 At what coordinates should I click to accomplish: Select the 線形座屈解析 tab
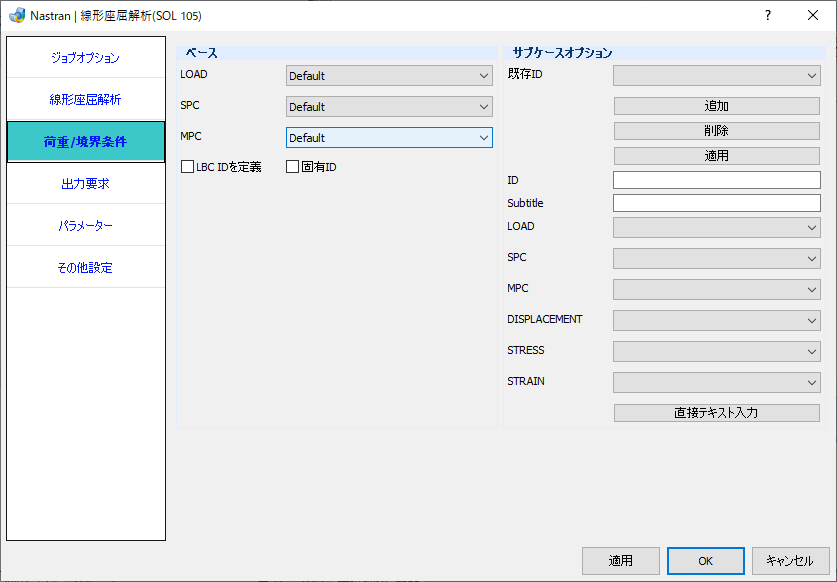tap(86, 99)
